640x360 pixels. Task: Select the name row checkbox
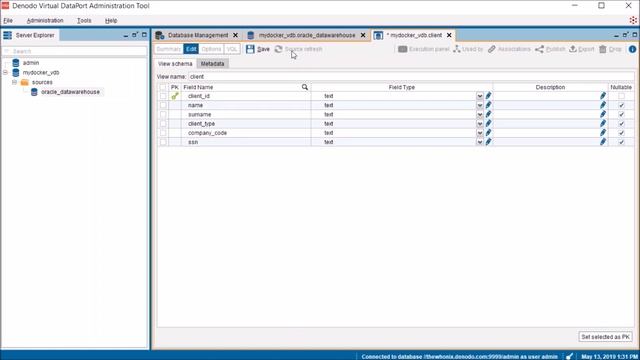(x=163, y=105)
